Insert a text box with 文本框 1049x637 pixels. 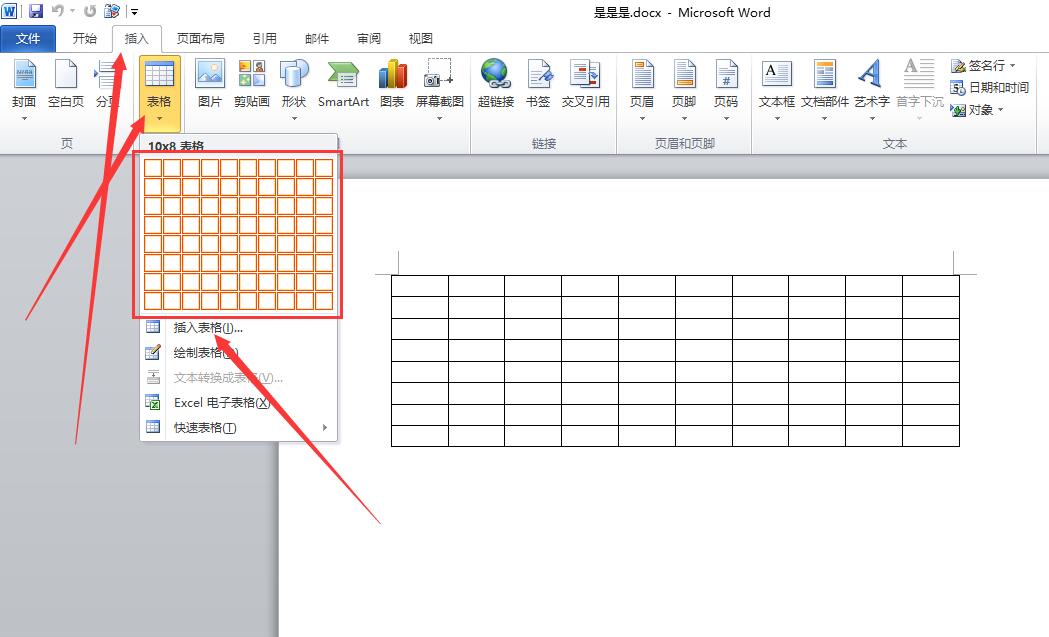tap(777, 84)
